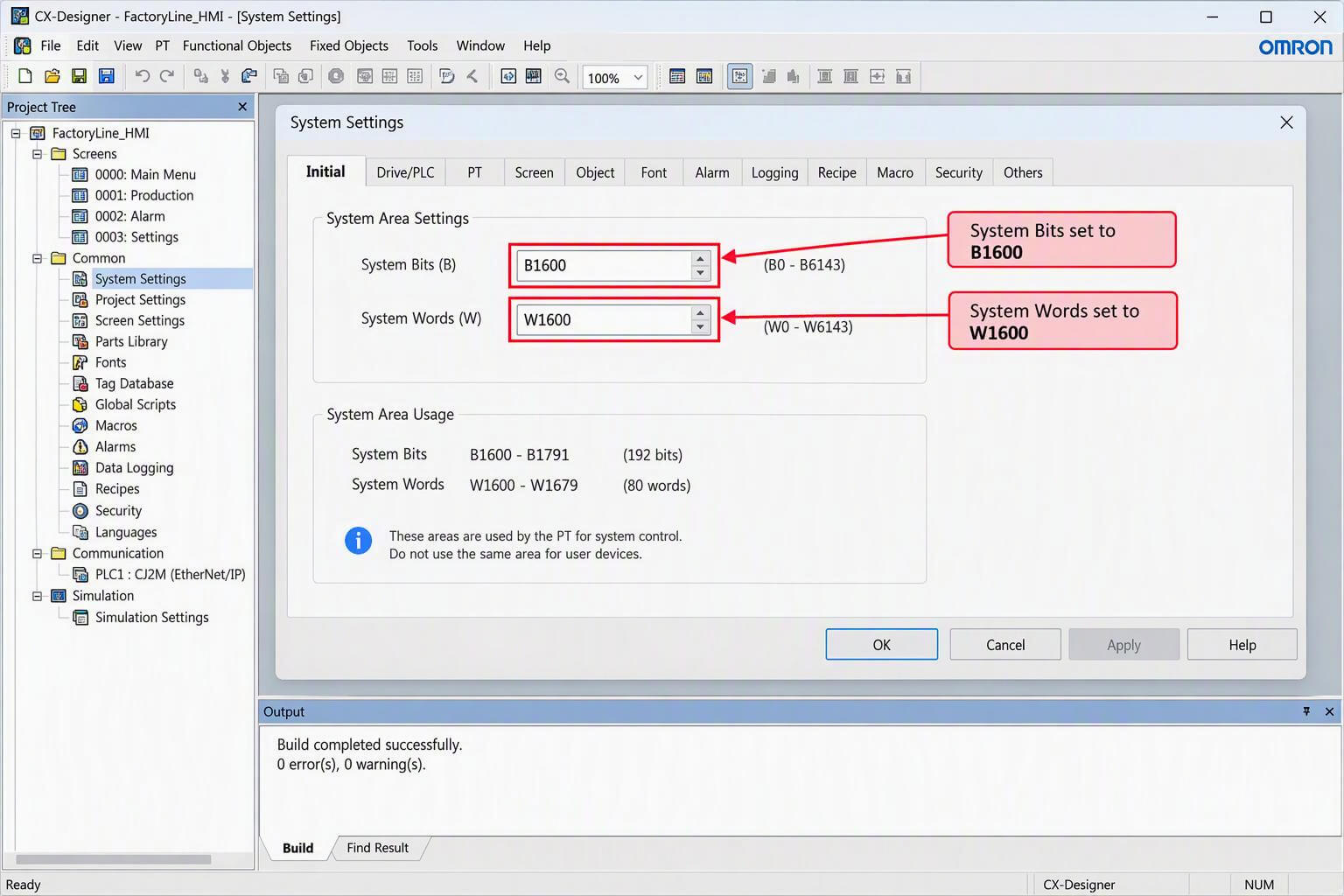Collapse the Communication folder node
This screenshot has width=1344, height=896.
[x=37, y=553]
